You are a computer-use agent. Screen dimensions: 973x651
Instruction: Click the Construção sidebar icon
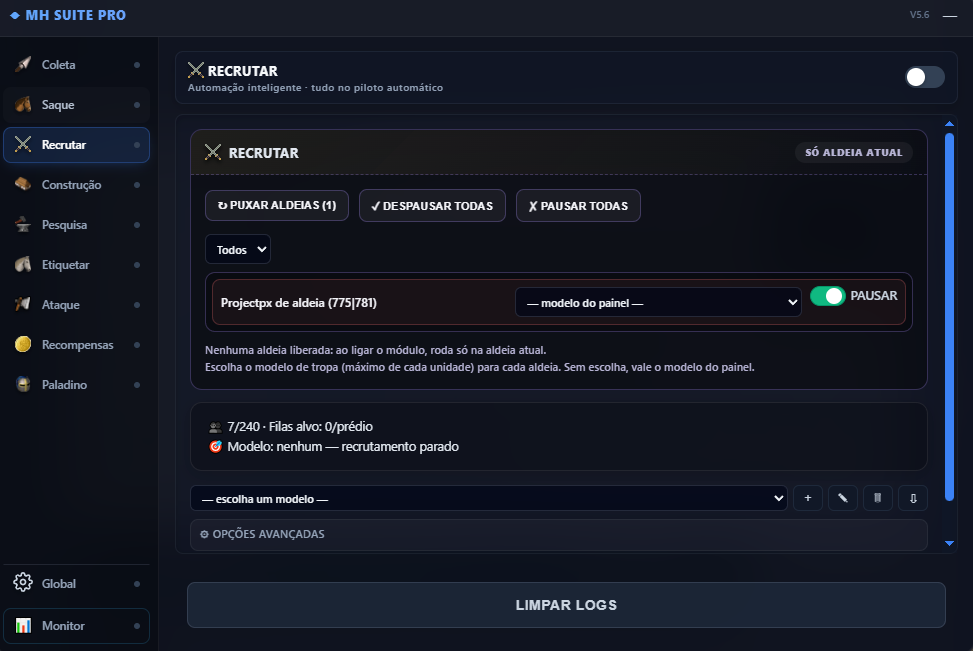(x=23, y=184)
